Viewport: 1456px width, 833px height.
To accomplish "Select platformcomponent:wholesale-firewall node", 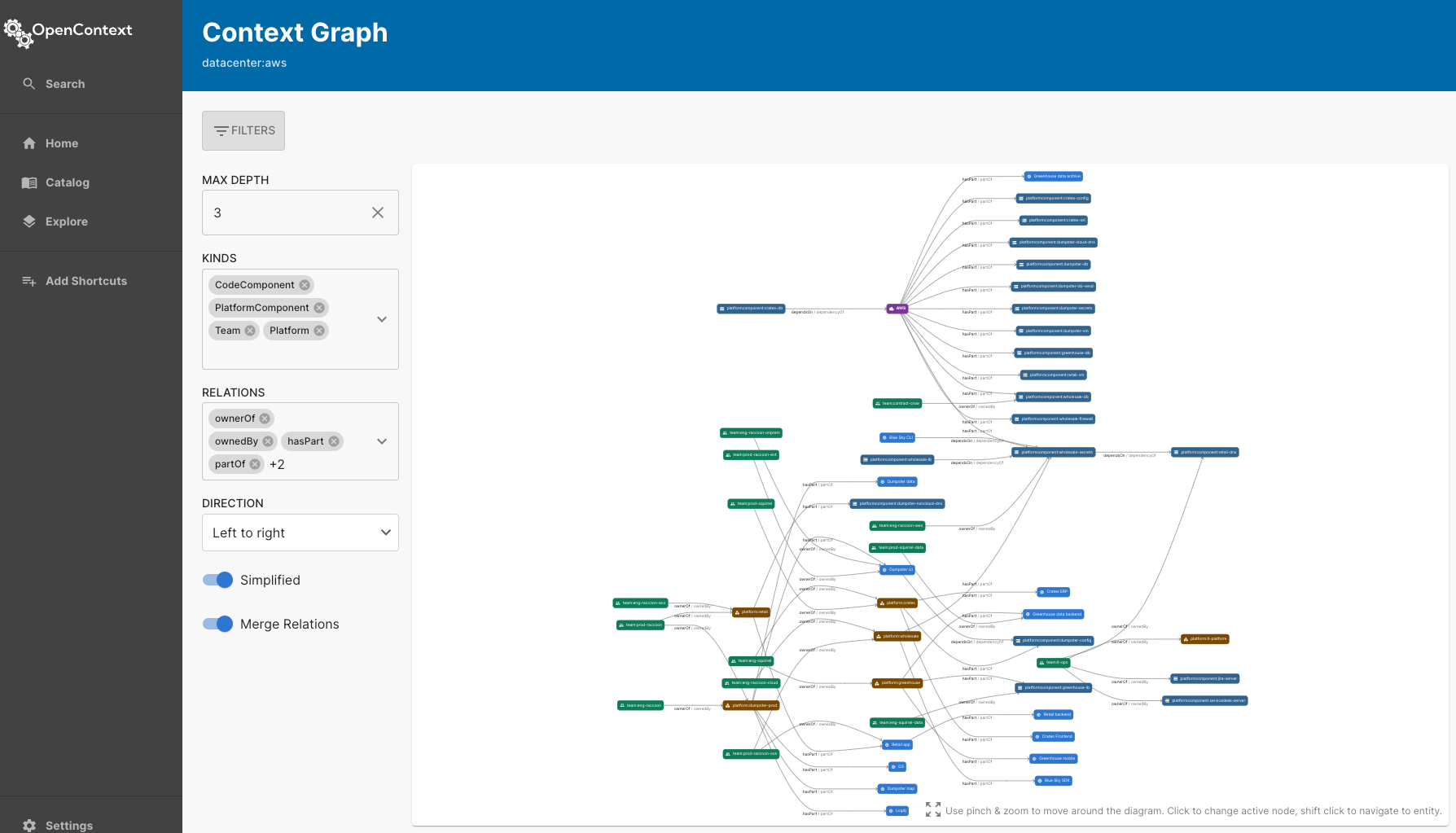I will [x=1054, y=419].
